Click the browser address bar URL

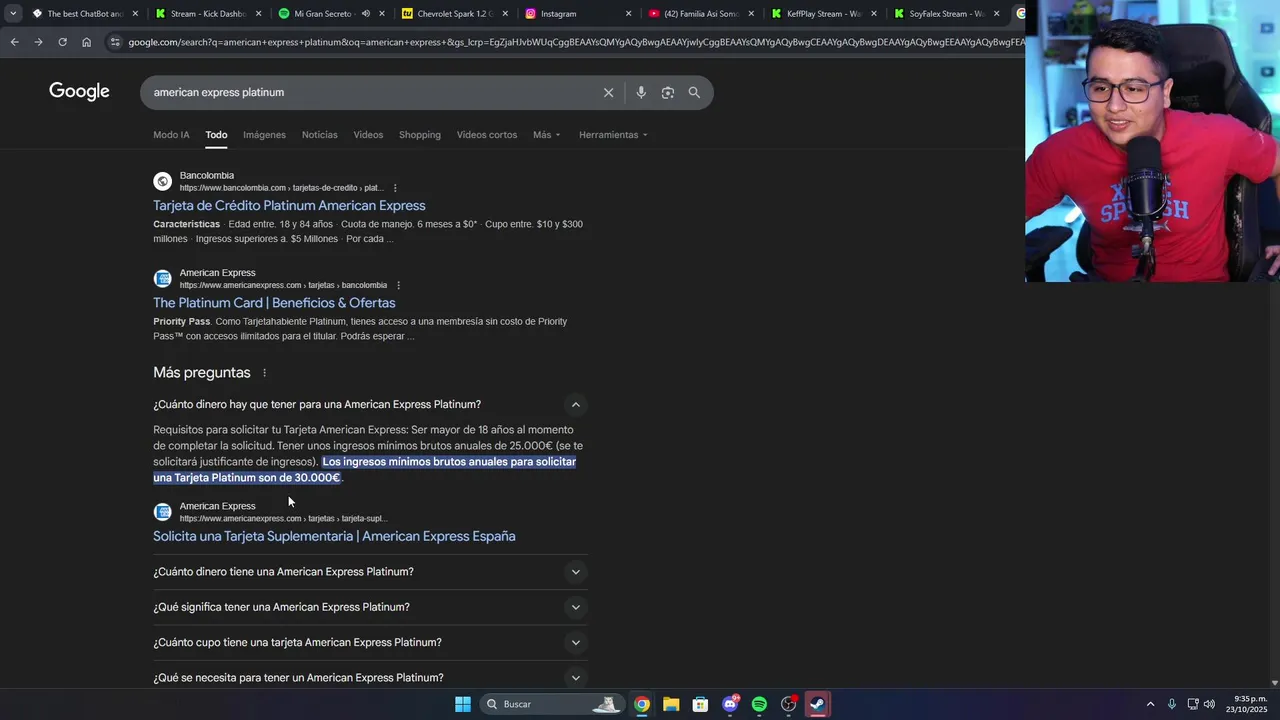[x=575, y=42]
